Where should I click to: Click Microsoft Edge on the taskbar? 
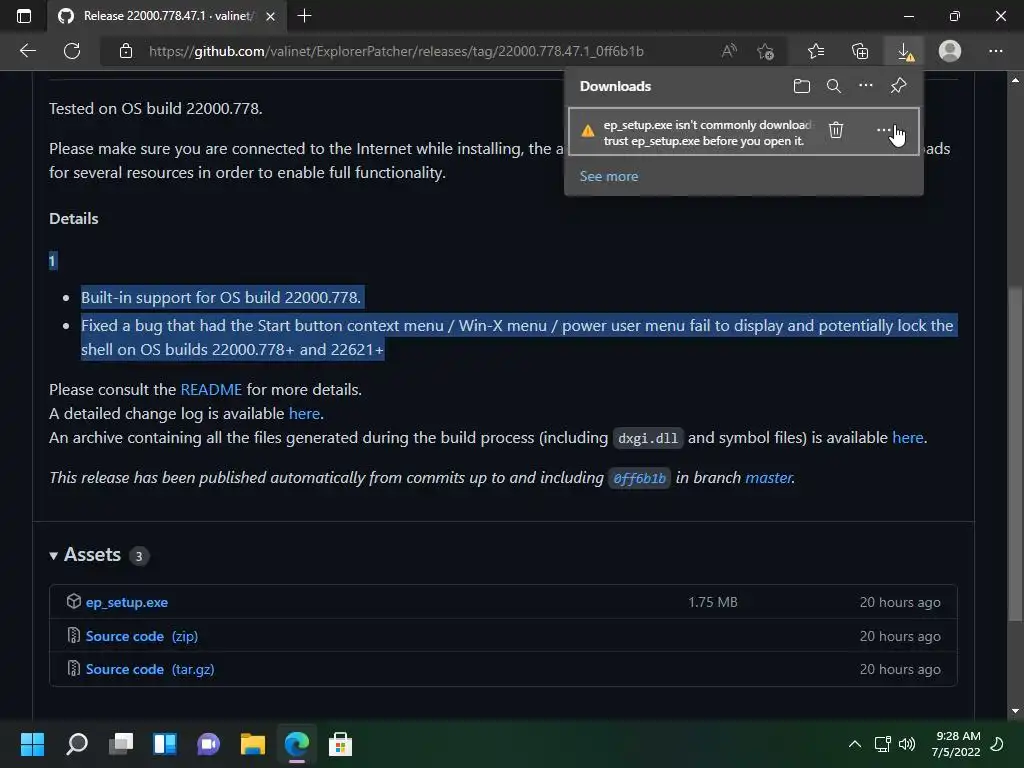(296, 744)
